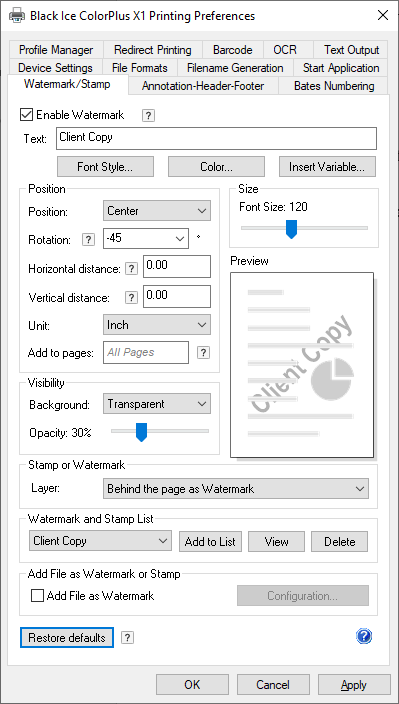Open the Background Transparent dropdown

tap(157, 404)
